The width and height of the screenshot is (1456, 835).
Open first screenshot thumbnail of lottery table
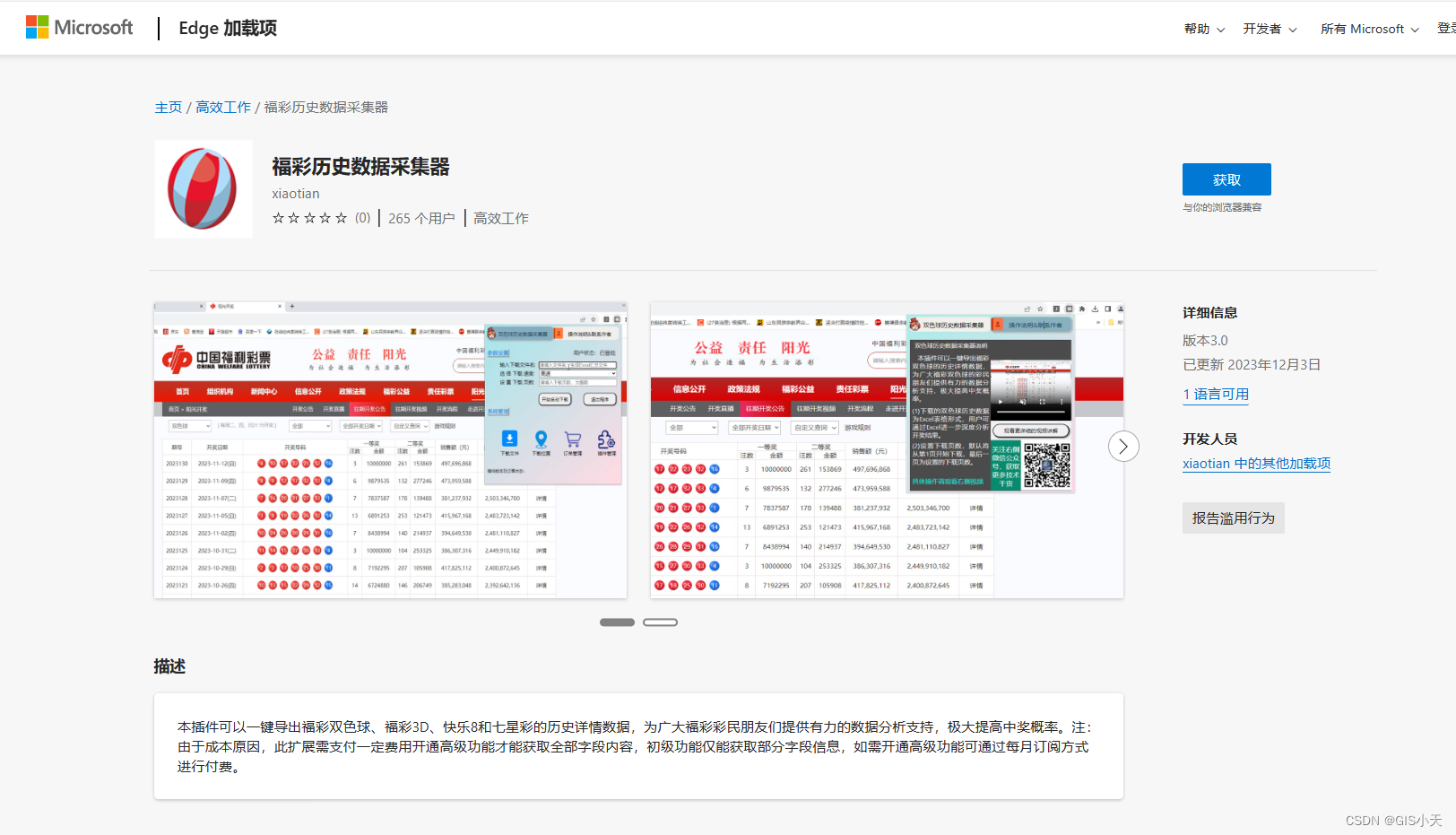coord(391,450)
